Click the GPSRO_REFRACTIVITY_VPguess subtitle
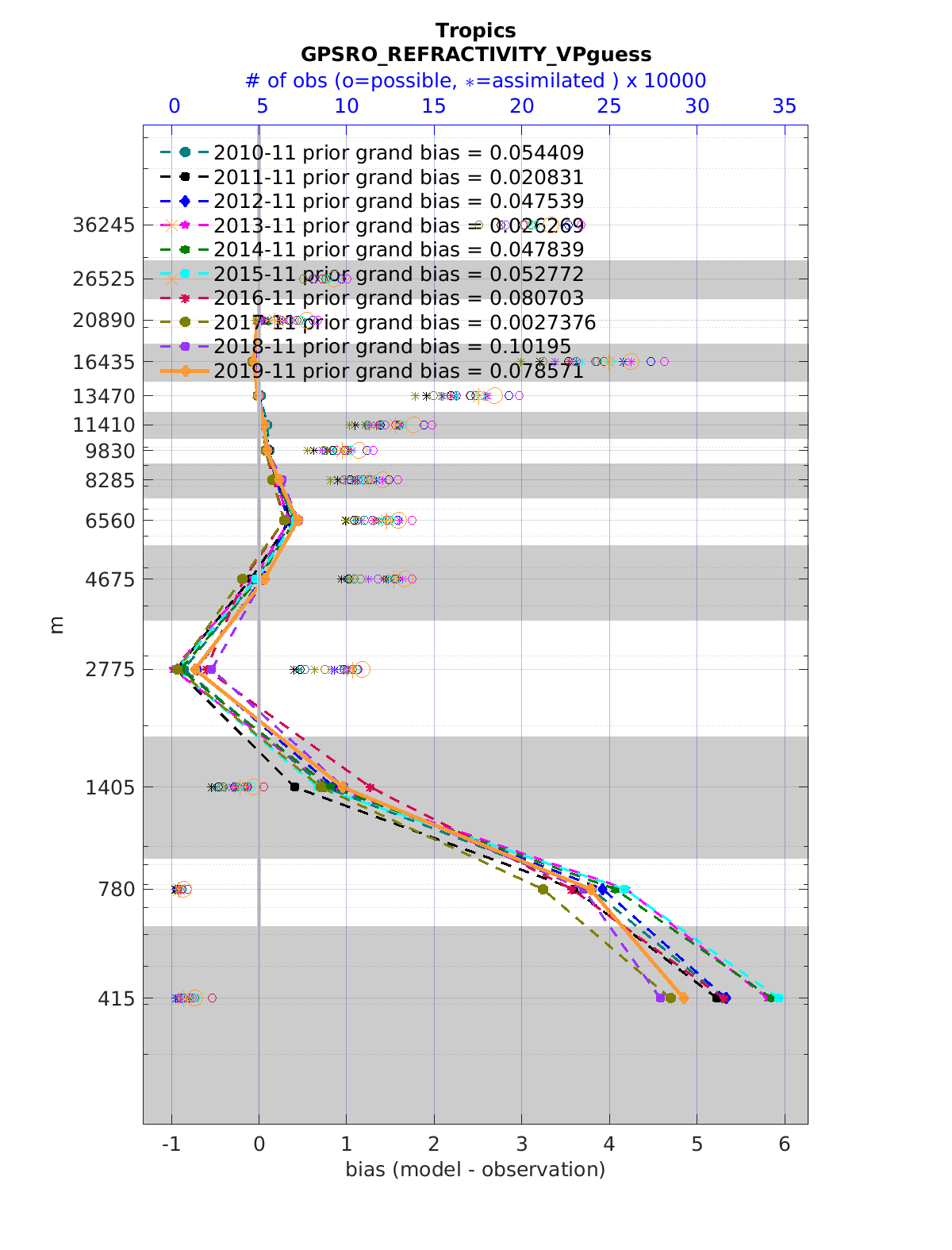 click(x=476, y=55)
